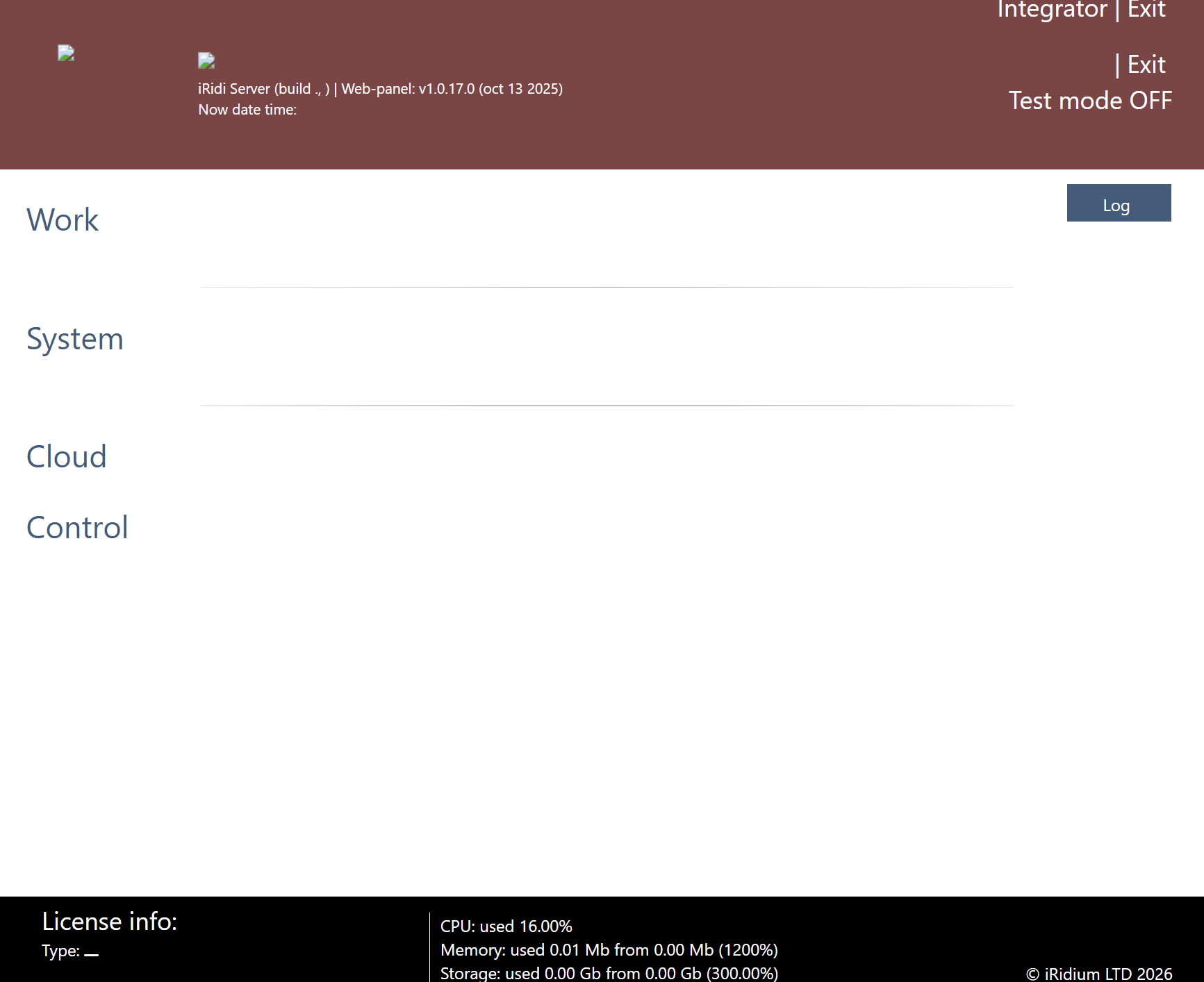Viewport: 1204px width, 982px height.
Task: Open the Log panel
Action: click(1118, 203)
